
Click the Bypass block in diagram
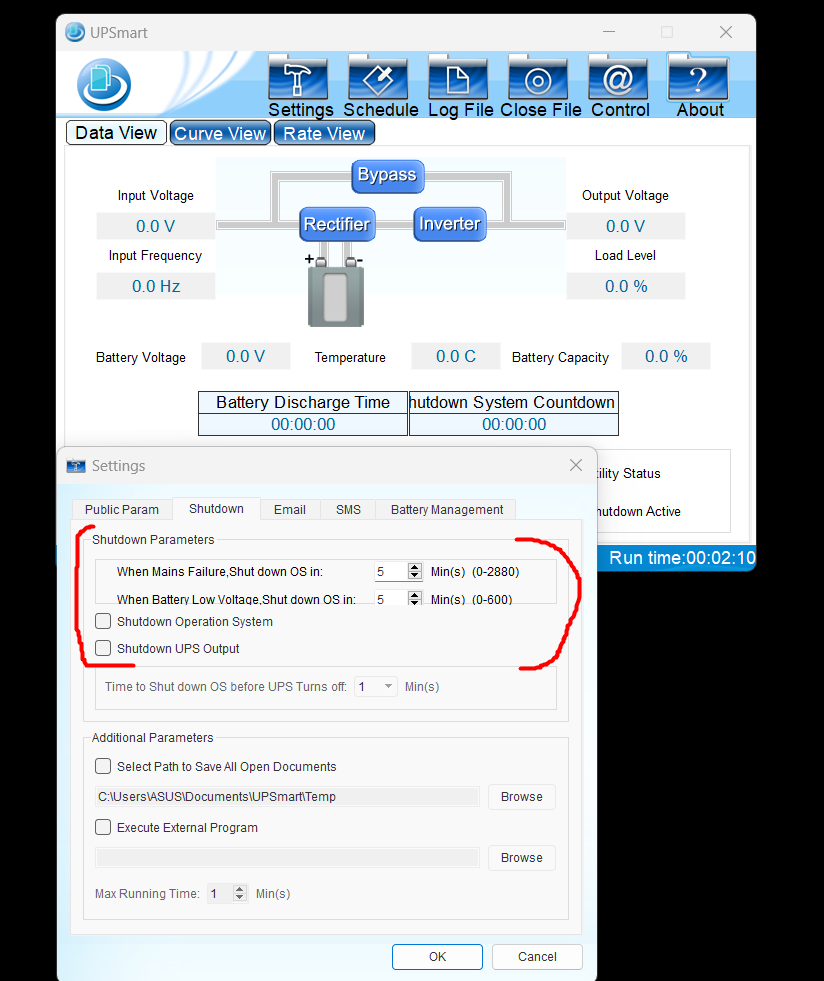[387, 175]
